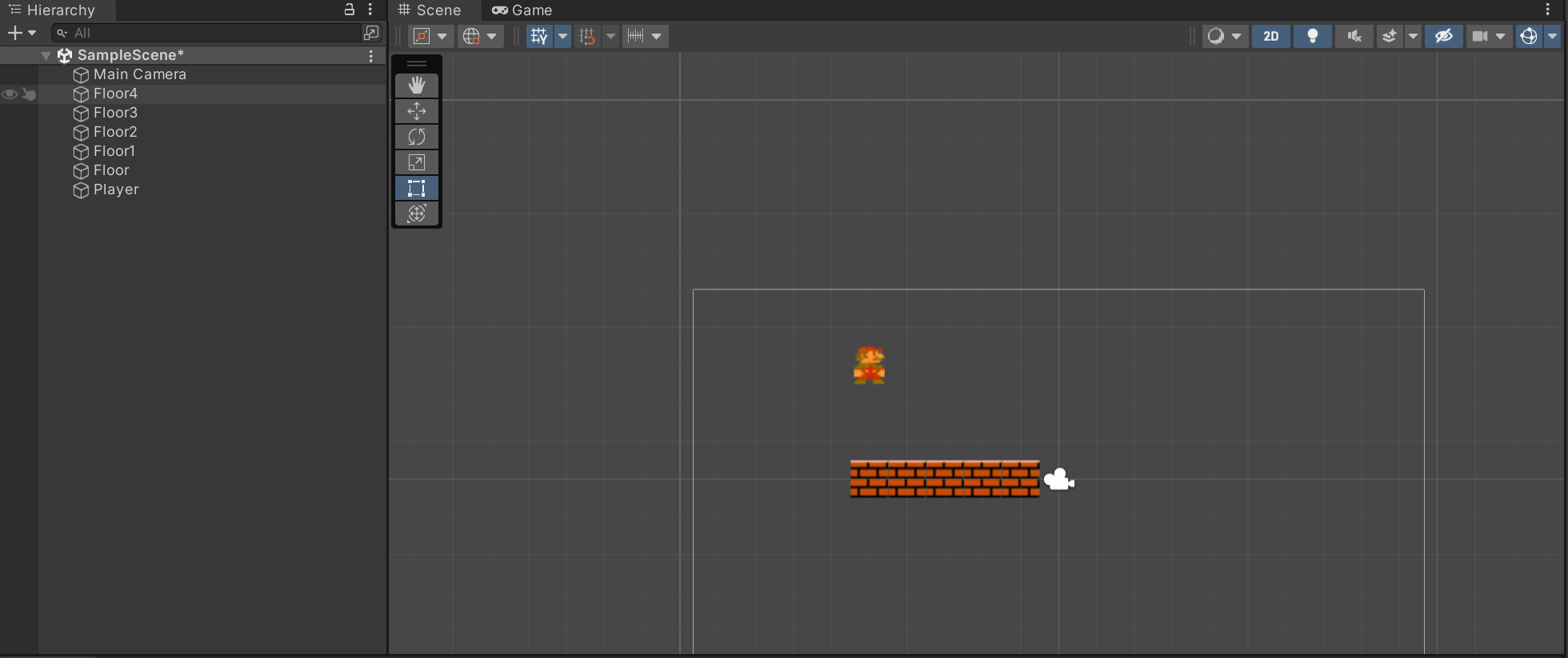Viewport: 1568px width, 658px height.
Task: Select the Move tool
Action: (x=417, y=111)
